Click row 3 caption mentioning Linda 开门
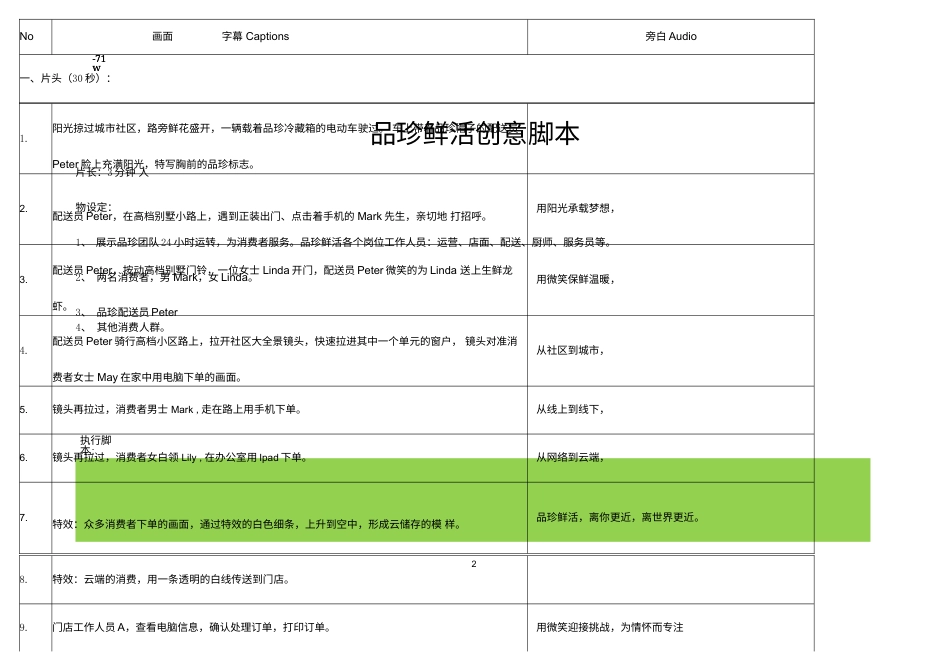Image resolution: width=950 pixels, height=672 pixels. (x=282, y=270)
